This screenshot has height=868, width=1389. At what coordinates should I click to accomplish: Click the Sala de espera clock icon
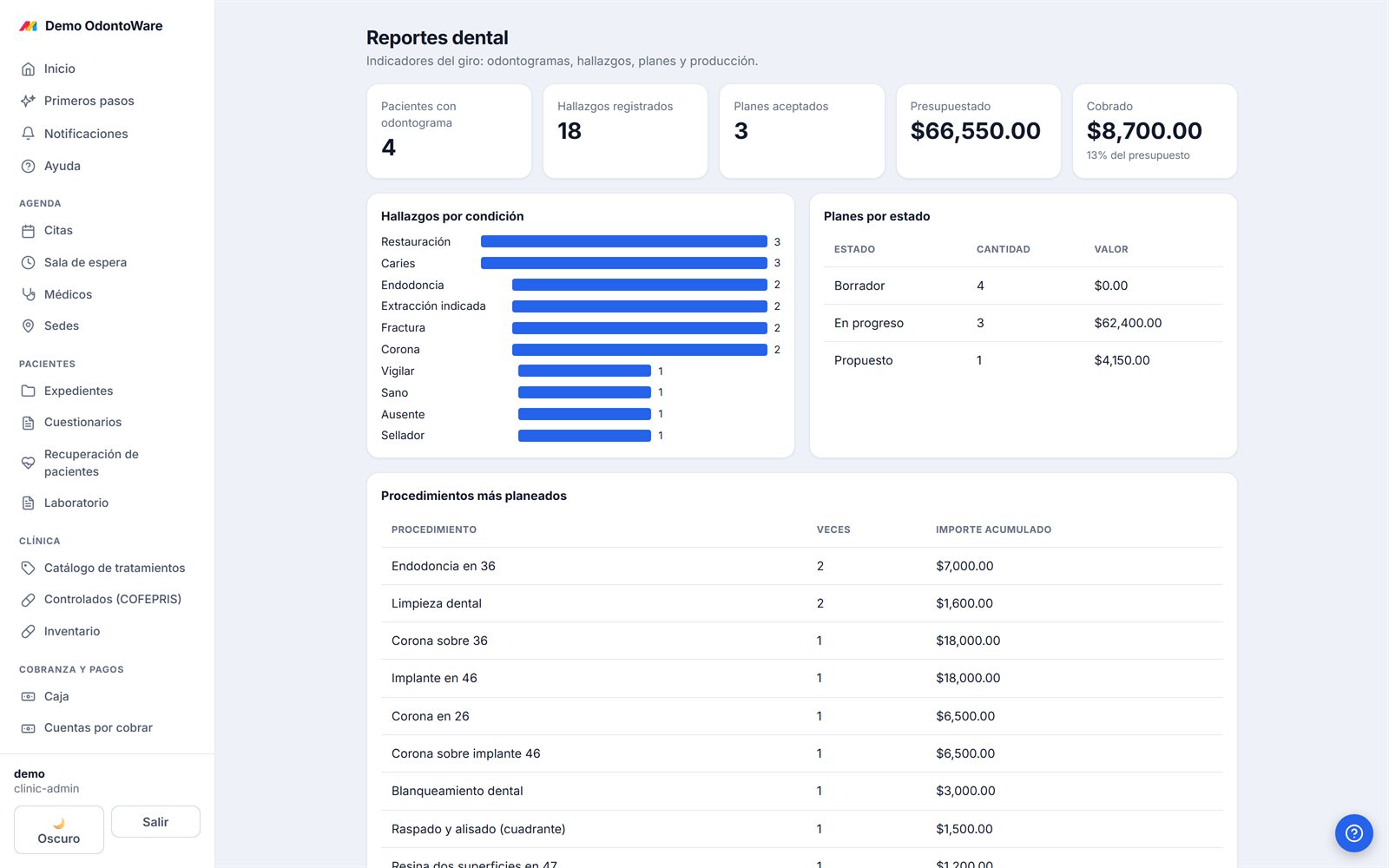point(28,262)
